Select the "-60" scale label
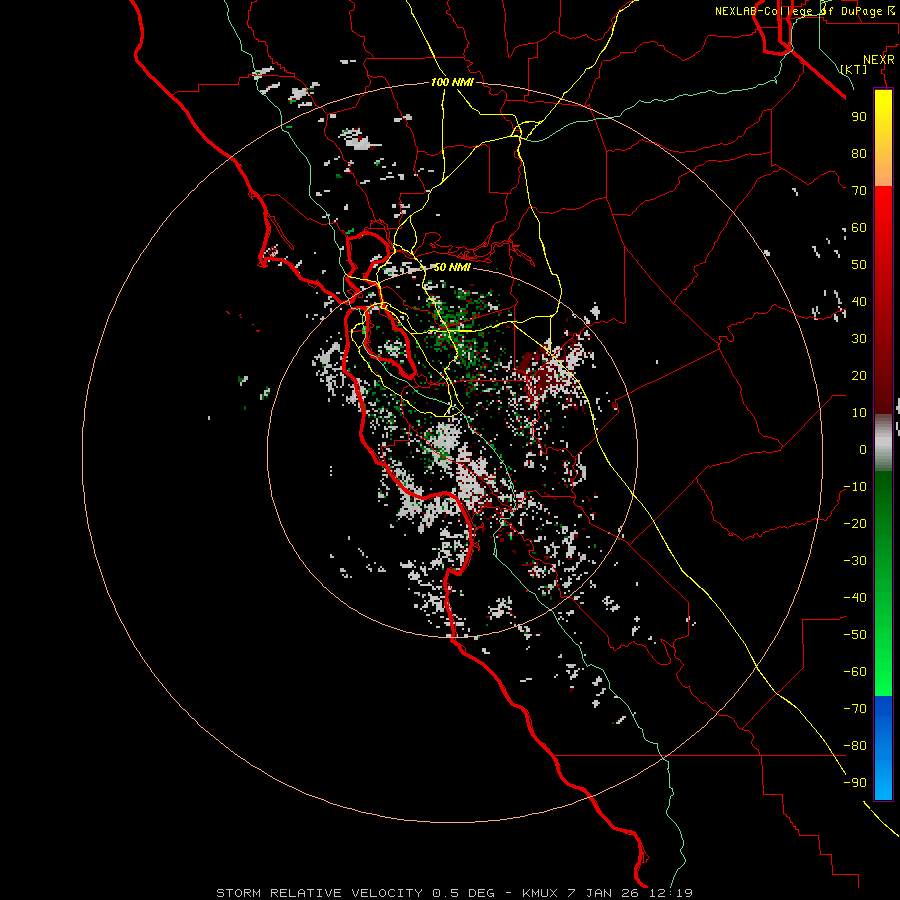 tap(855, 672)
